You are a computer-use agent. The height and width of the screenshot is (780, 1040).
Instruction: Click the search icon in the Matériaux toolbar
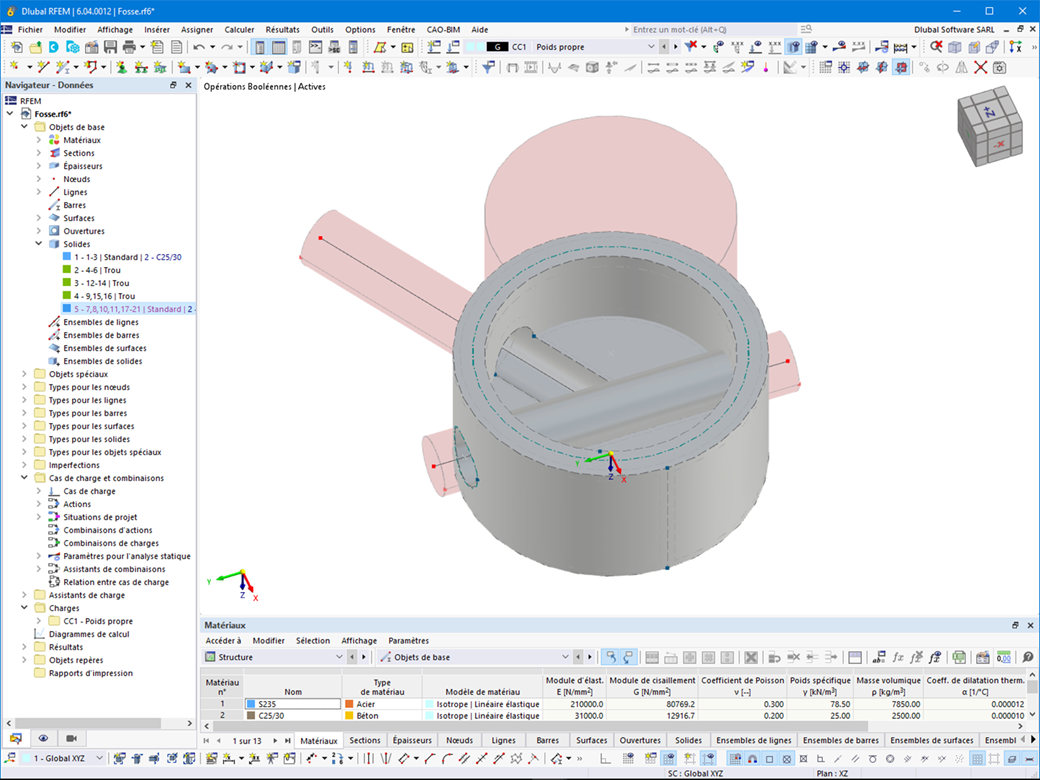point(1027,657)
